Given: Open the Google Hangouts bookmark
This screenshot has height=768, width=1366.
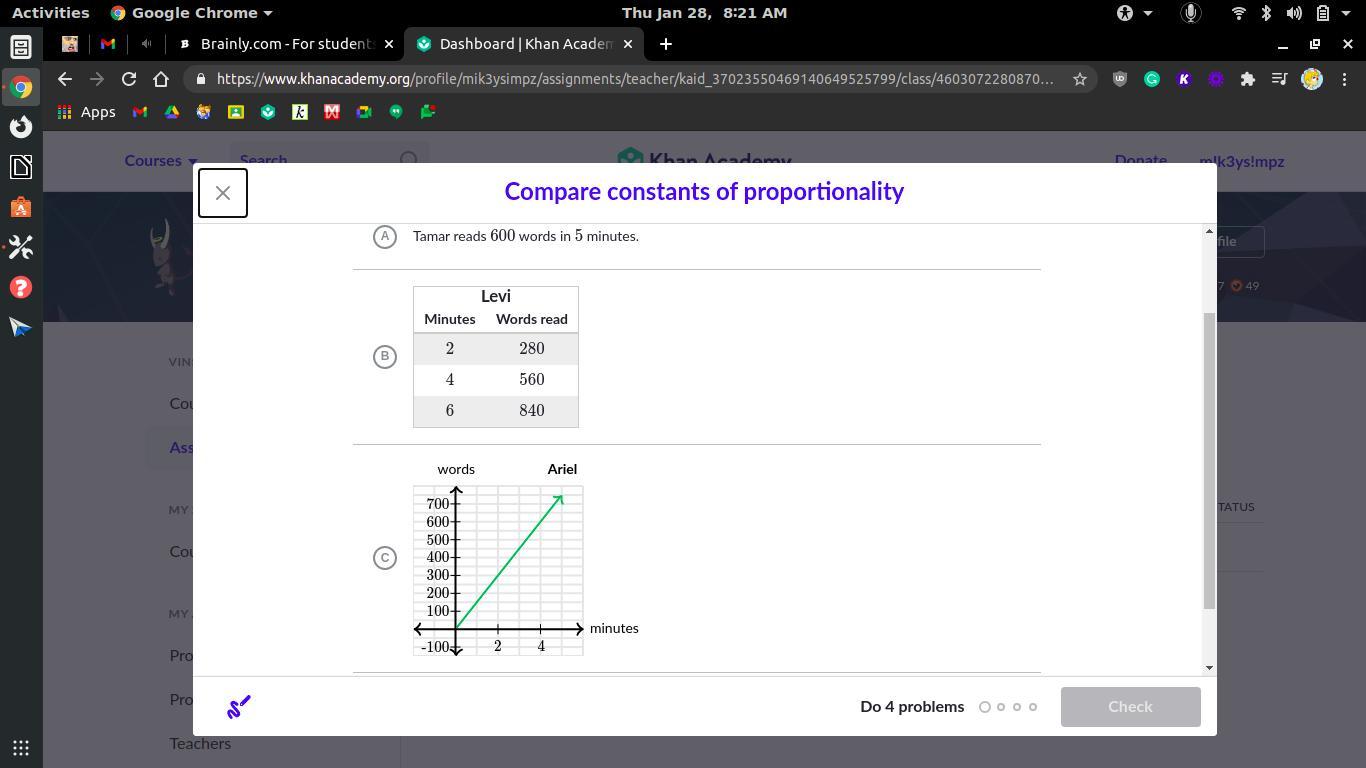Looking at the screenshot, I should pyautogui.click(x=396, y=112).
